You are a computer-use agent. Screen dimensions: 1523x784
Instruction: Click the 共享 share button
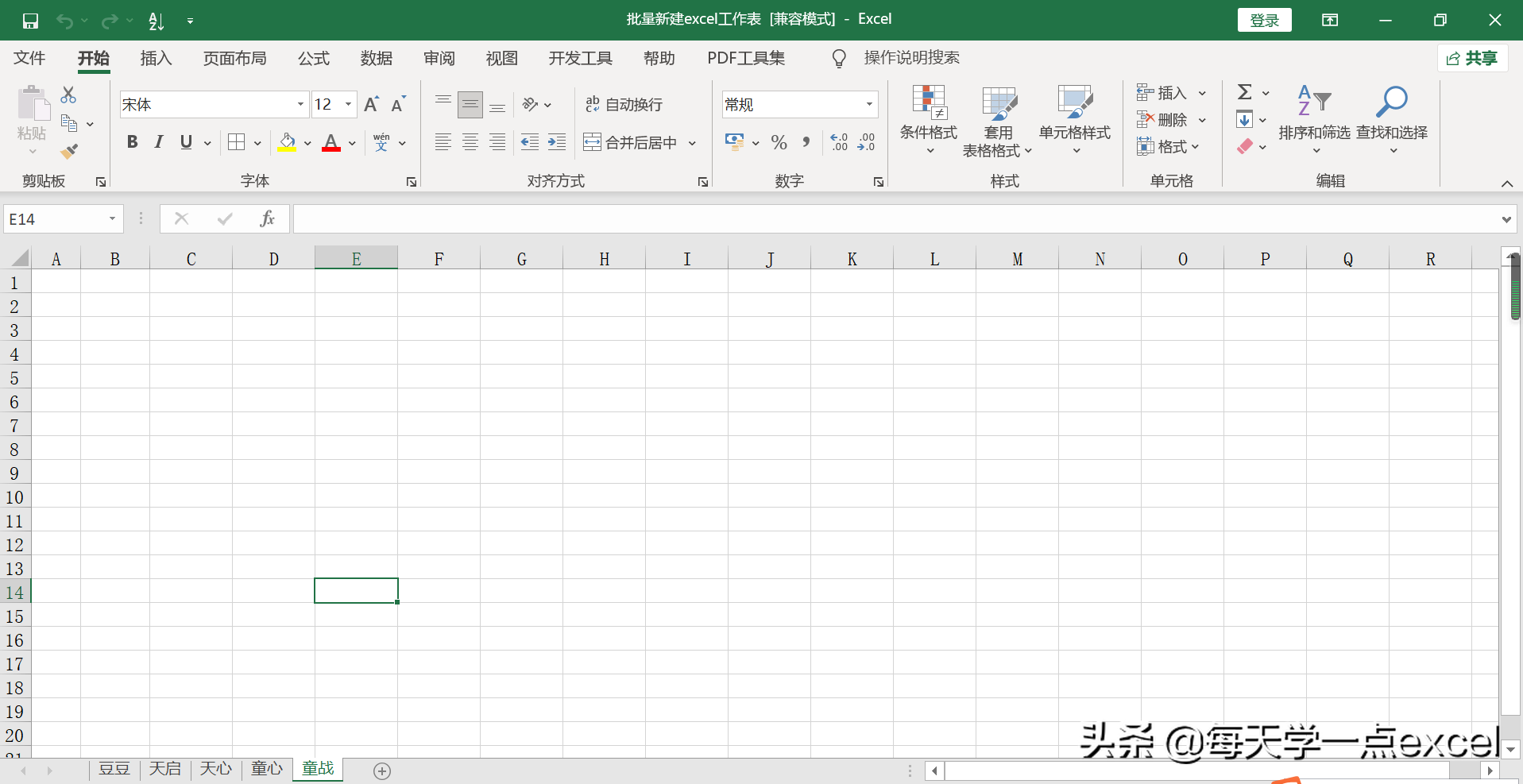tap(1472, 58)
